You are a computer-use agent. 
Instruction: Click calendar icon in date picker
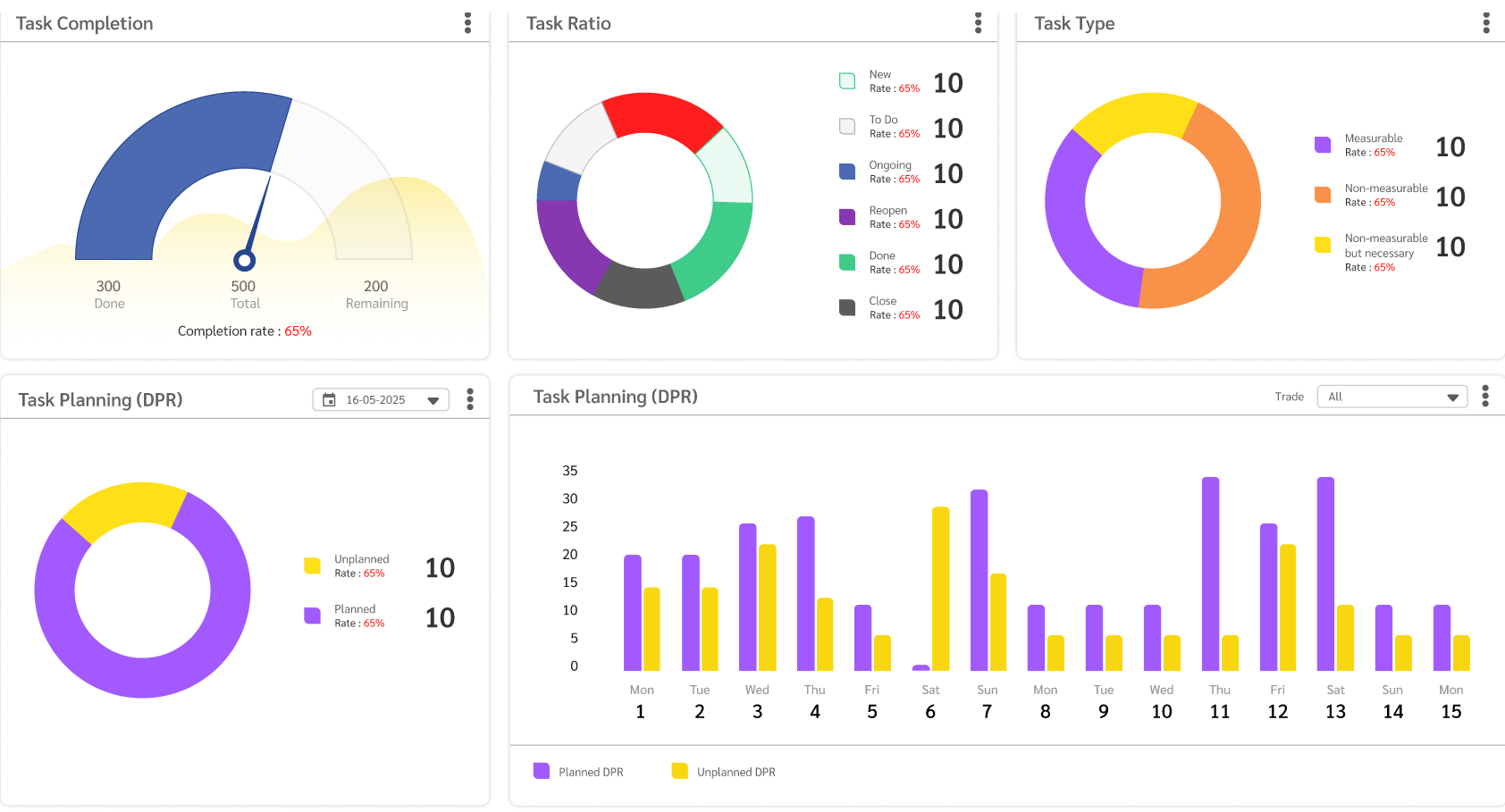[329, 400]
